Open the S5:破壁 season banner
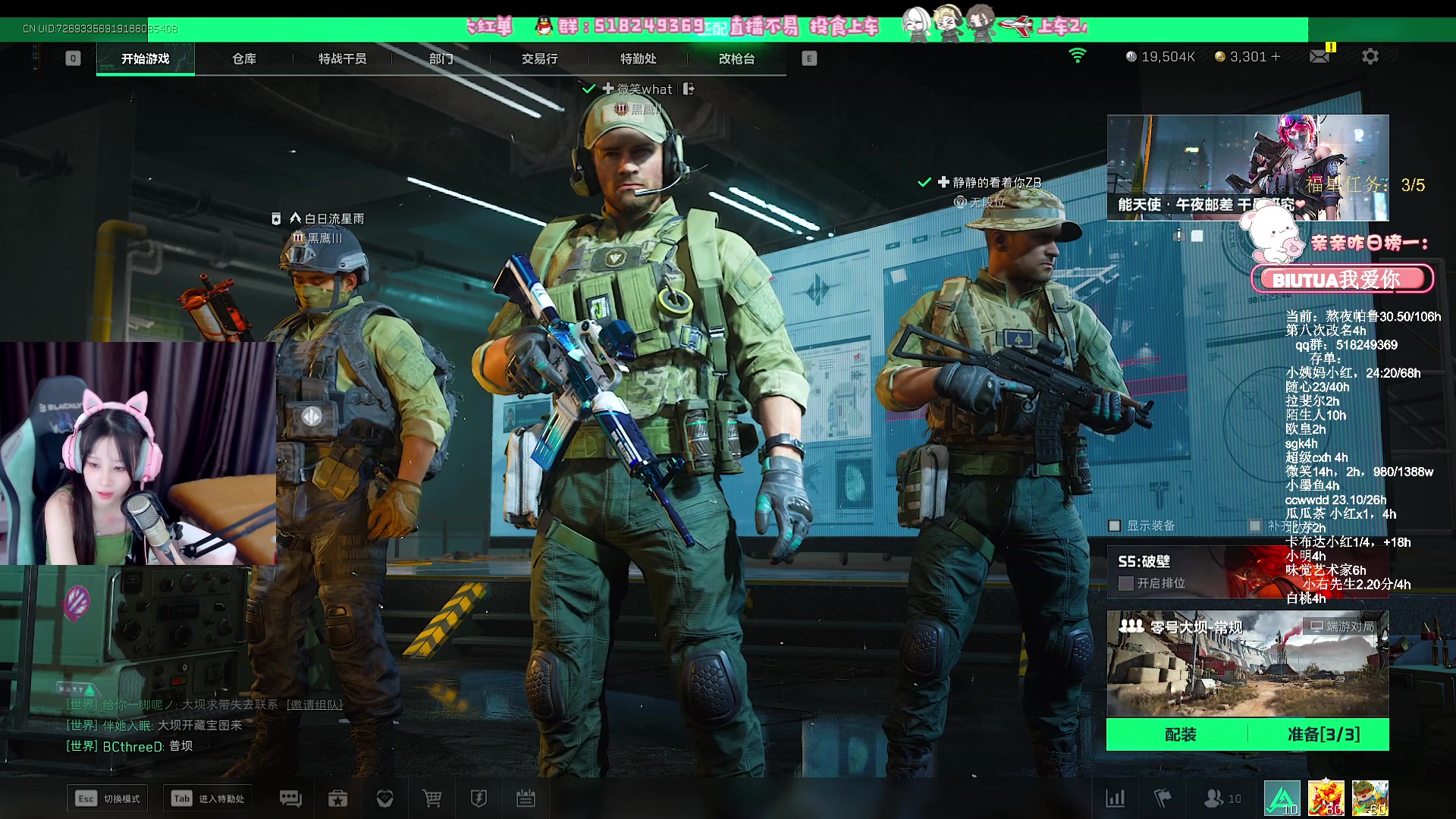 pos(1247,572)
